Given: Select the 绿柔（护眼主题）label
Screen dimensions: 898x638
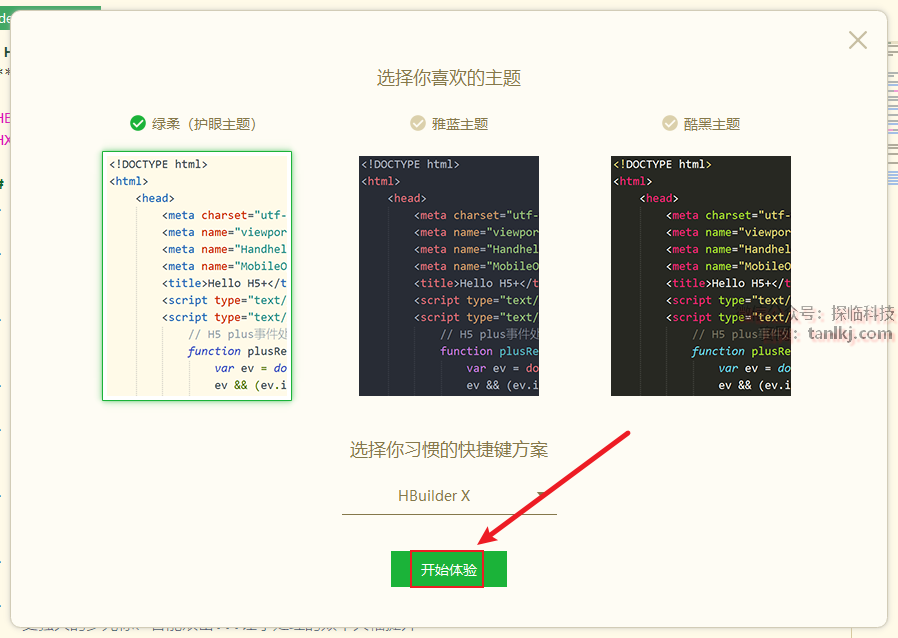Looking at the screenshot, I should (204, 124).
